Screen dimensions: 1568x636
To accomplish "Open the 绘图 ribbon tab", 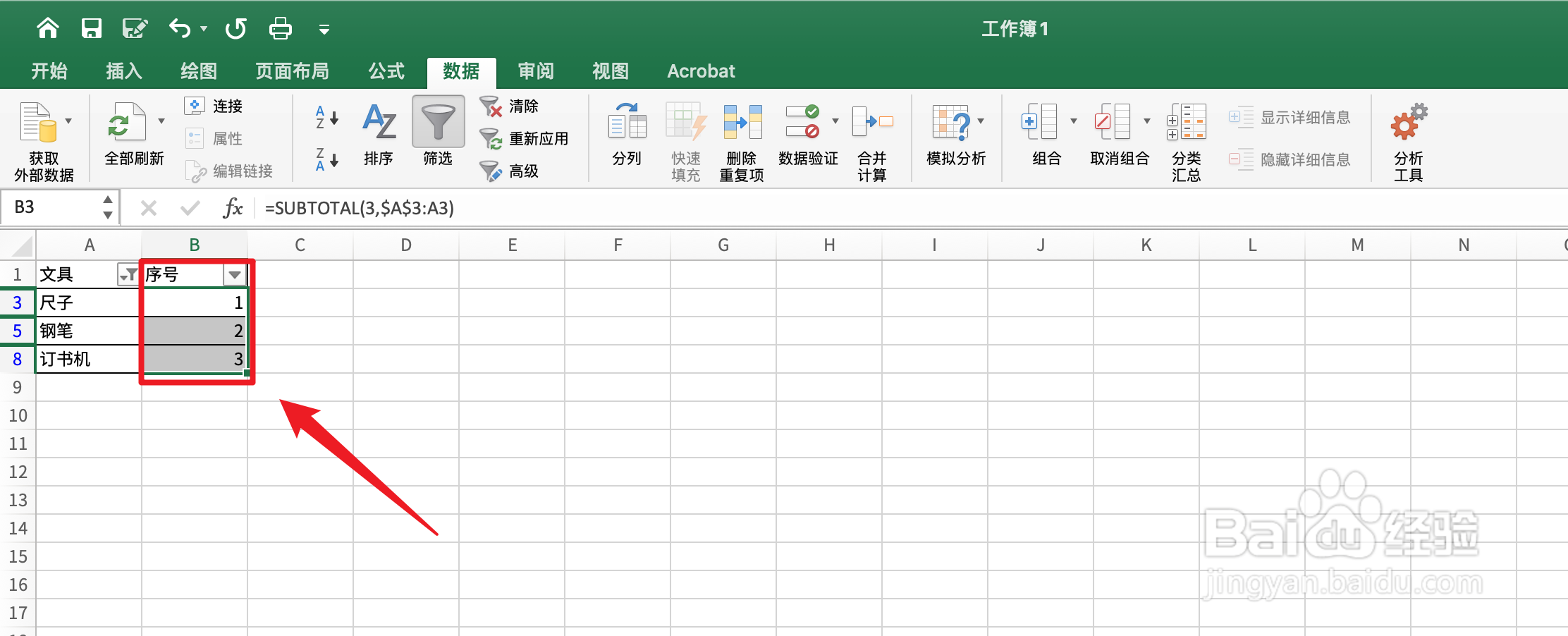I will pos(199,71).
